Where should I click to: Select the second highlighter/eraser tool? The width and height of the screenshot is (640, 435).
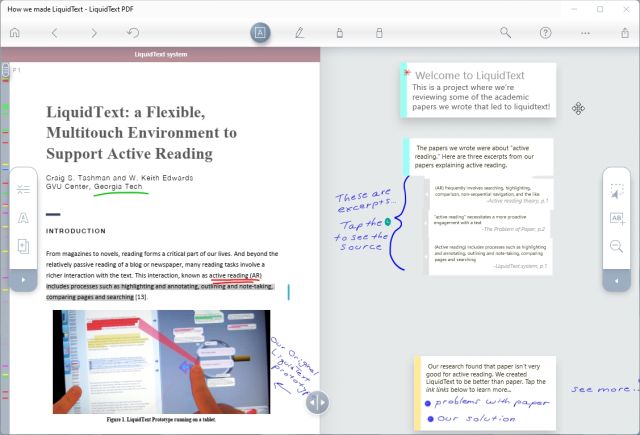click(379, 33)
